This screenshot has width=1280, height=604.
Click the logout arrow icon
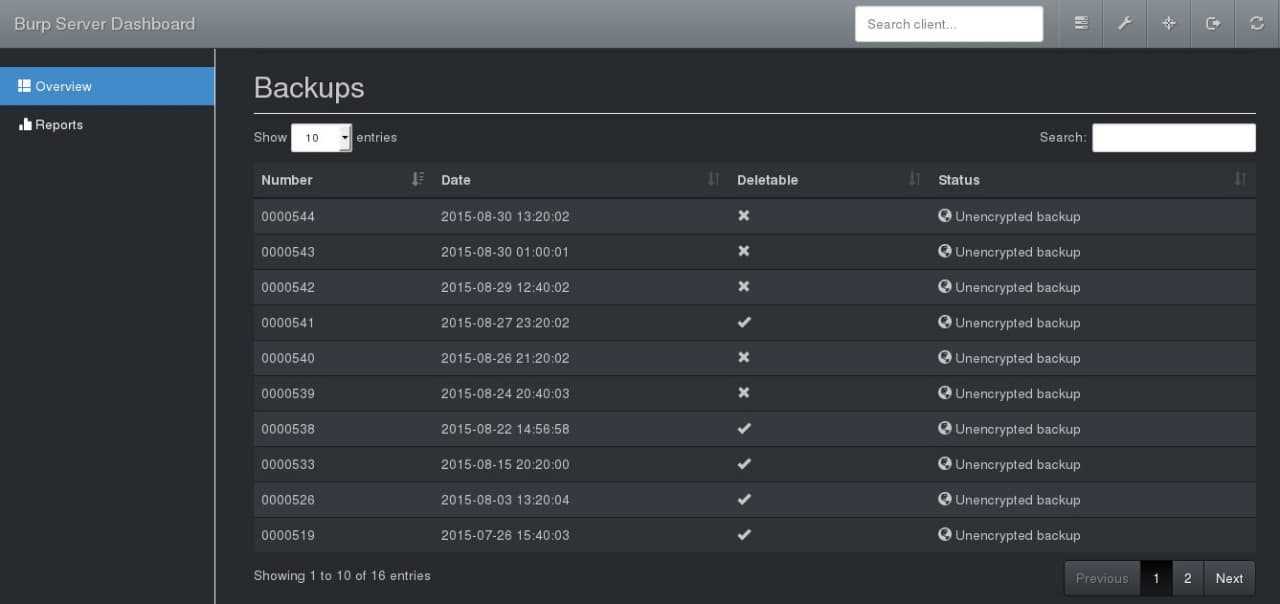coord(1213,23)
